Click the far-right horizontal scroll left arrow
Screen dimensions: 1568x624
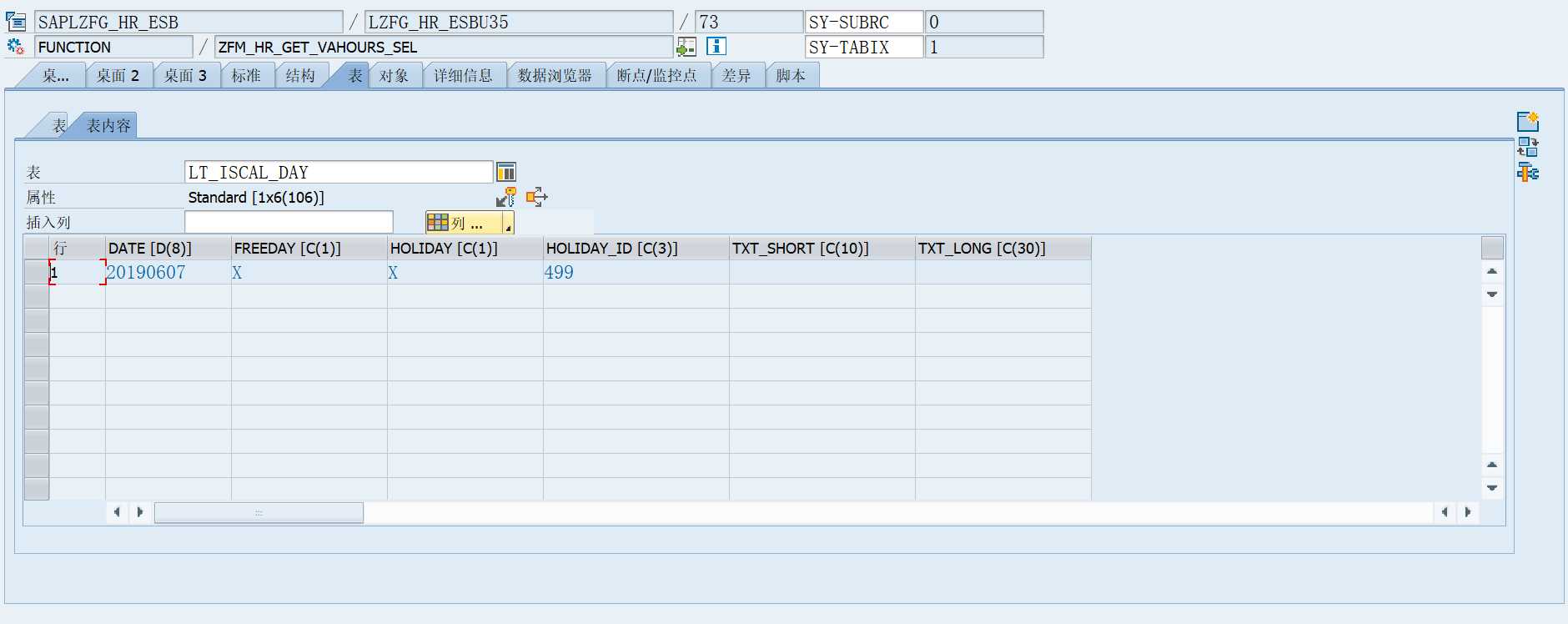[x=1445, y=512]
